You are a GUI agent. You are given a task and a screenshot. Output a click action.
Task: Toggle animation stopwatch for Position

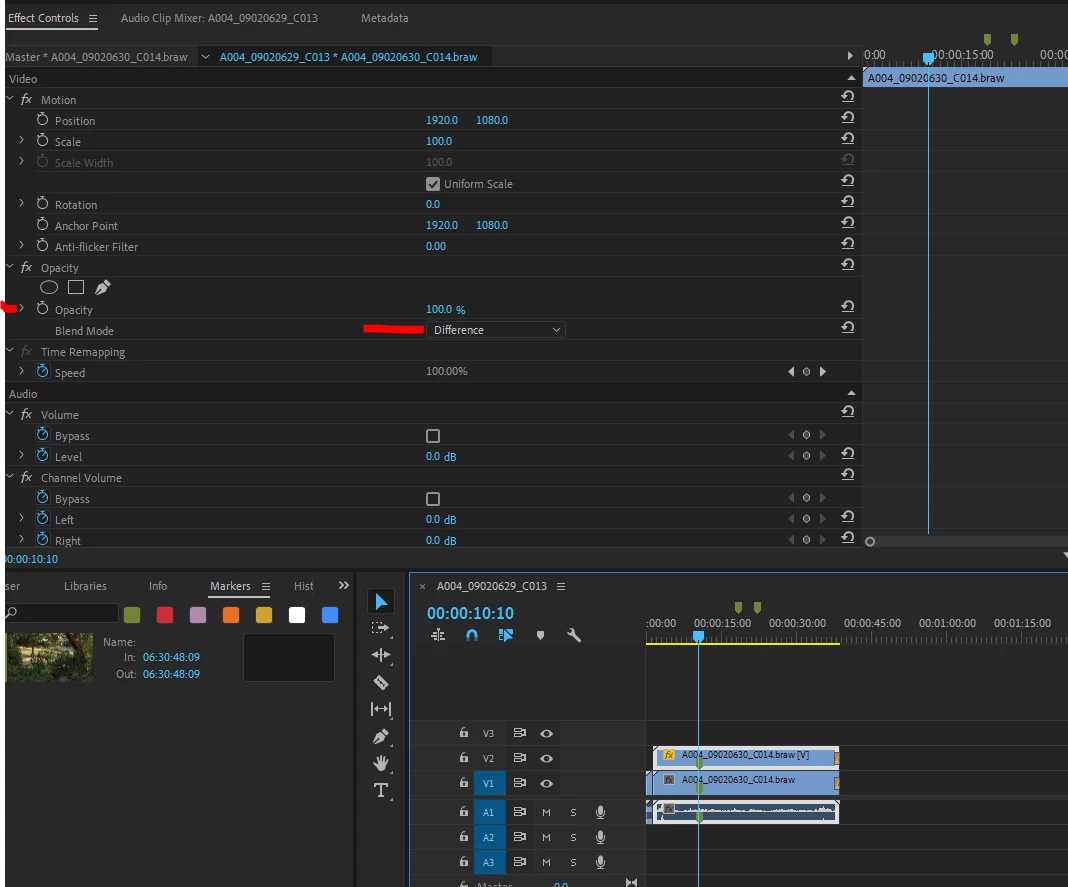pyautogui.click(x=42, y=119)
